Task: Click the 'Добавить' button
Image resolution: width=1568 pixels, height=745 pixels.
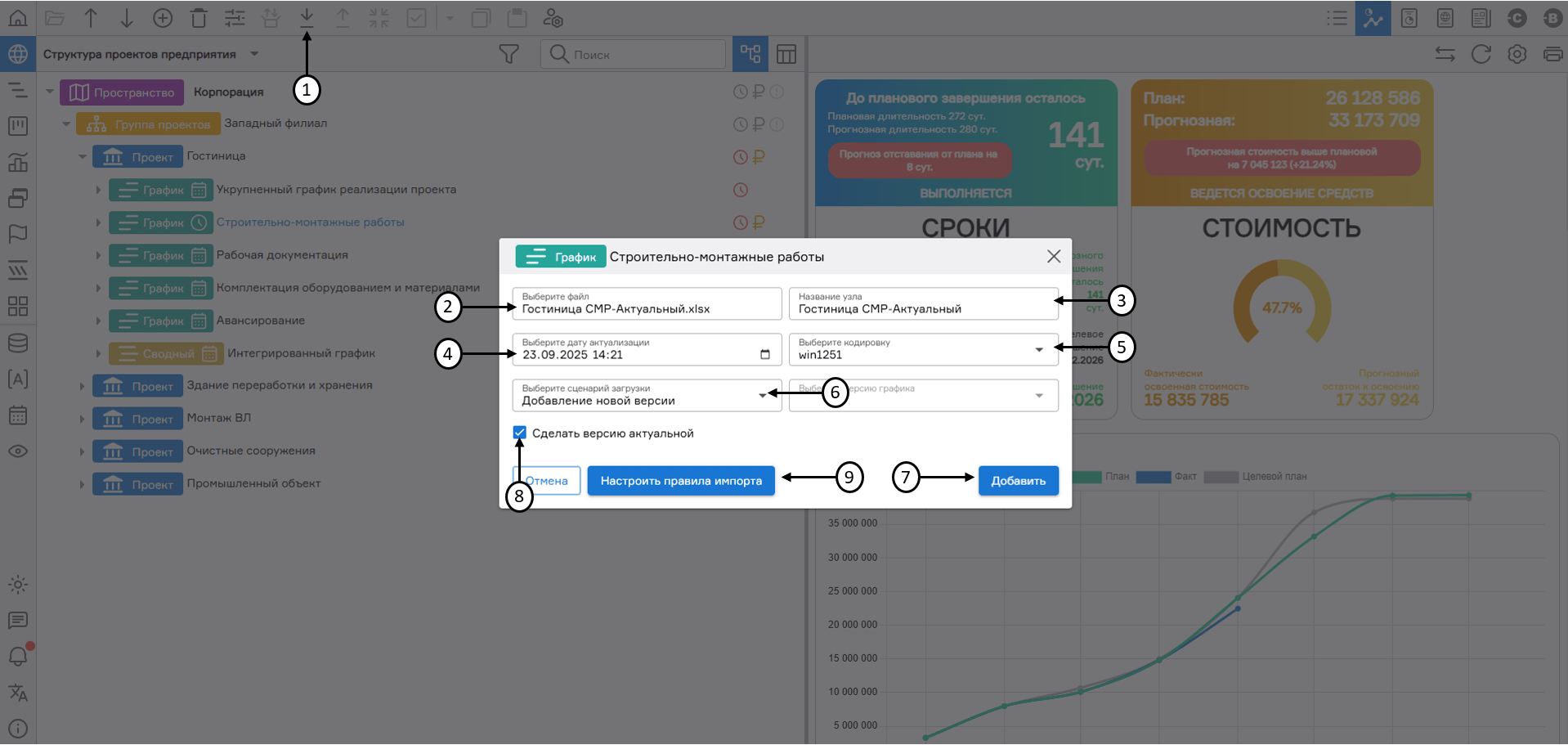Action: pos(1018,481)
